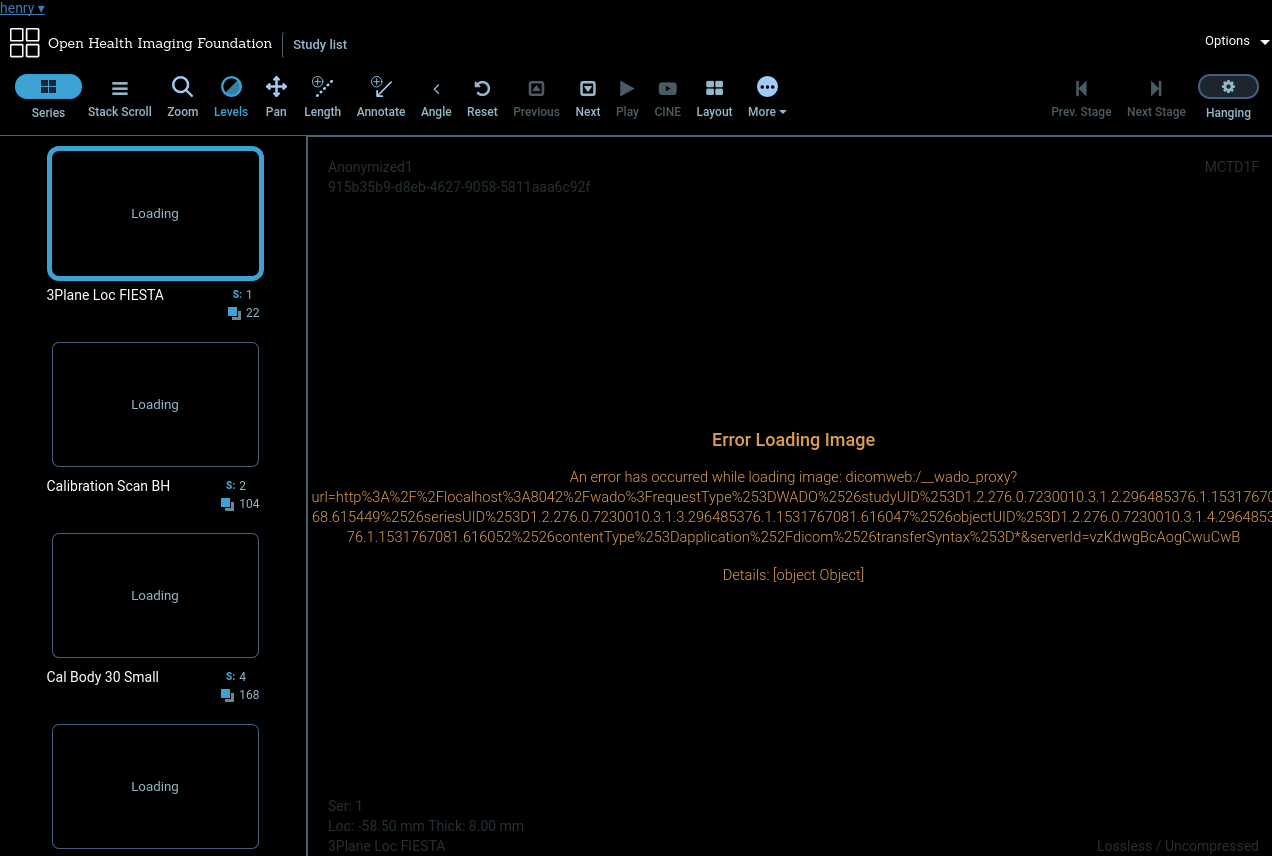Start playback with the Play button
Image resolution: width=1272 pixels, height=856 pixels.
coord(627,97)
